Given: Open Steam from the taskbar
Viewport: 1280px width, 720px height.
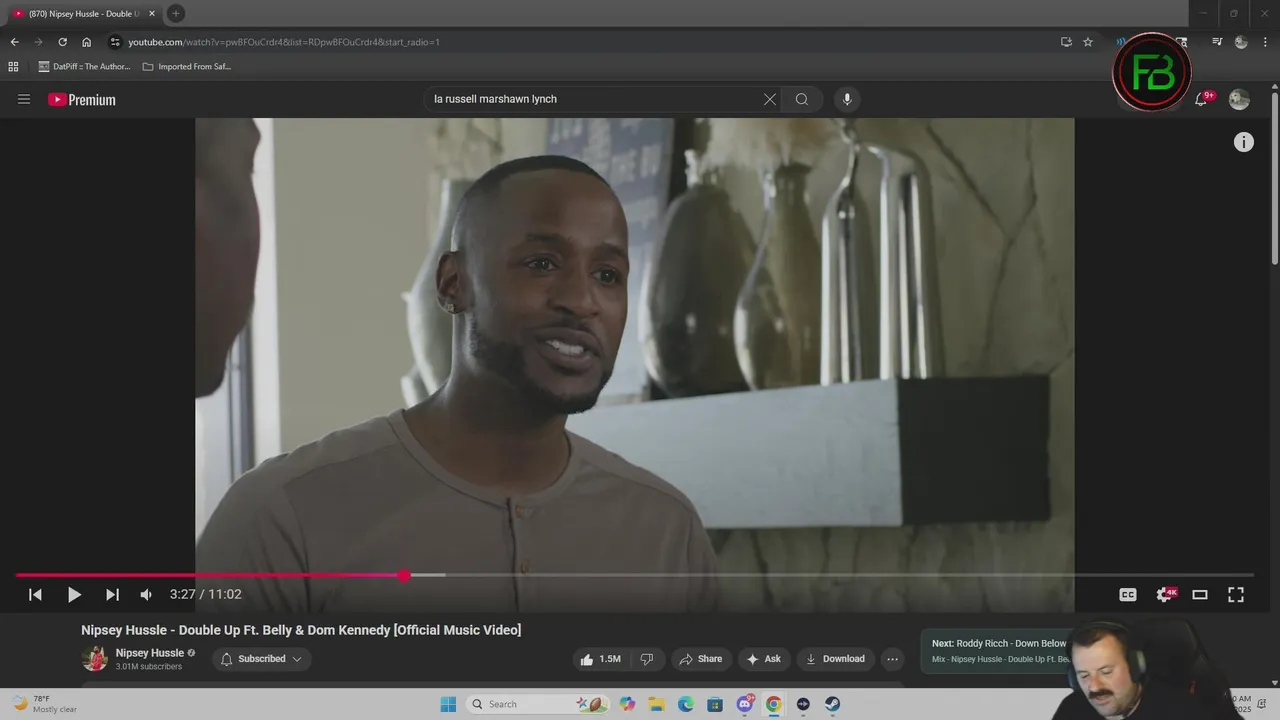Looking at the screenshot, I should pos(833,704).
